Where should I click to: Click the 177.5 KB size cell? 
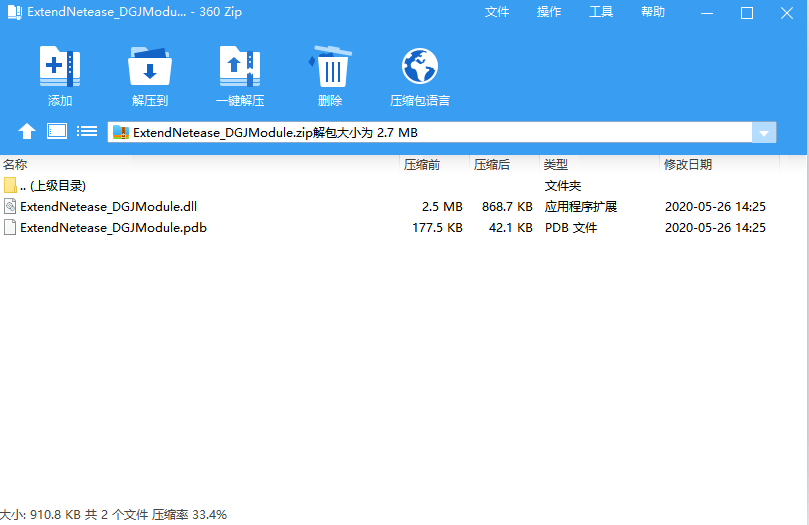click(437, 228)
